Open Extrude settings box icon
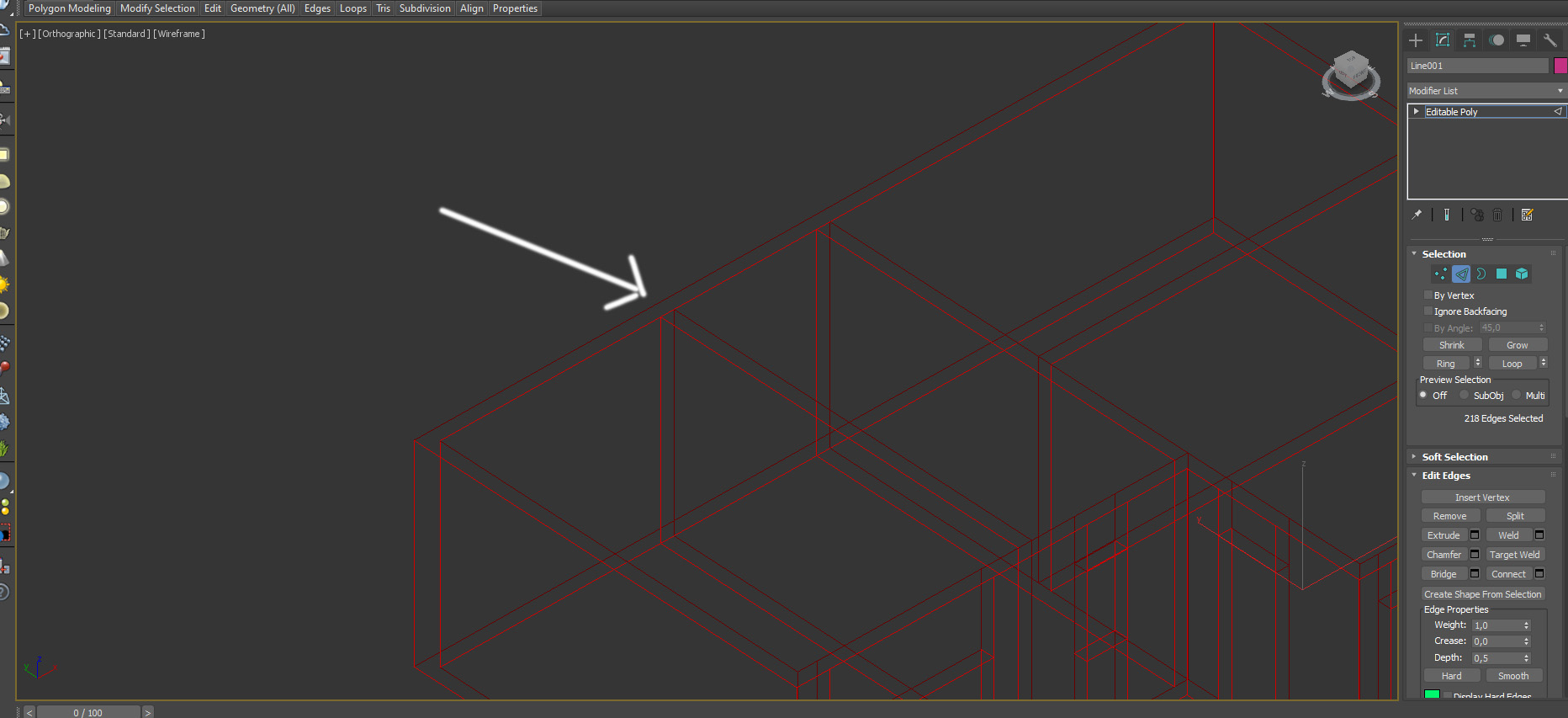The width and height of the screenshot is (1568, 718). [x=1475, y=535]
